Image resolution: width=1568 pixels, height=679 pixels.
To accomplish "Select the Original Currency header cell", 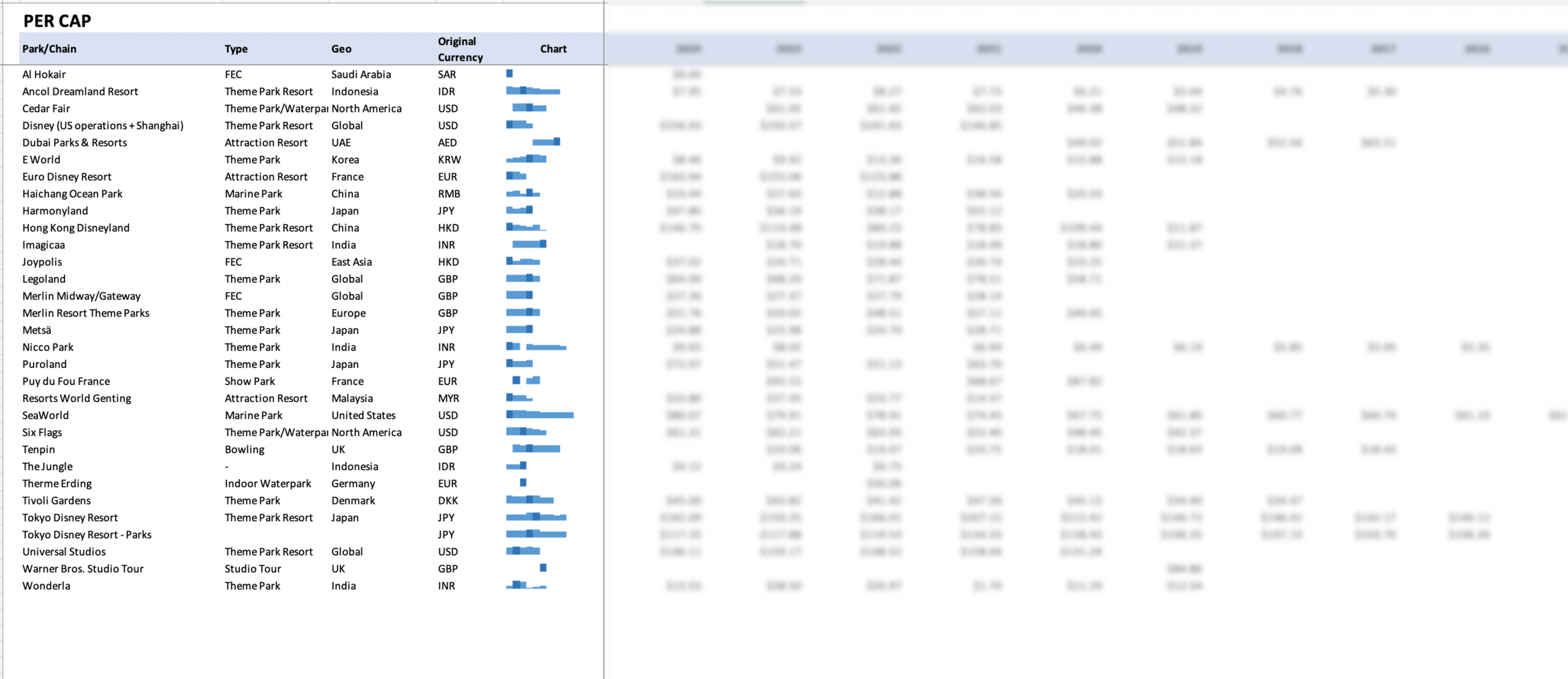I will click(x=460, y=49).
